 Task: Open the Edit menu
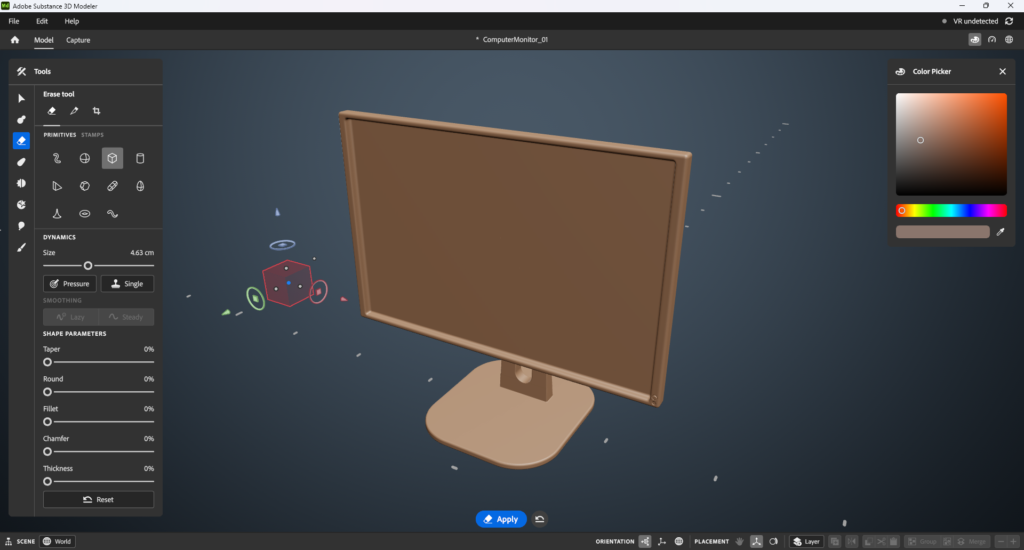click(42, 21)
